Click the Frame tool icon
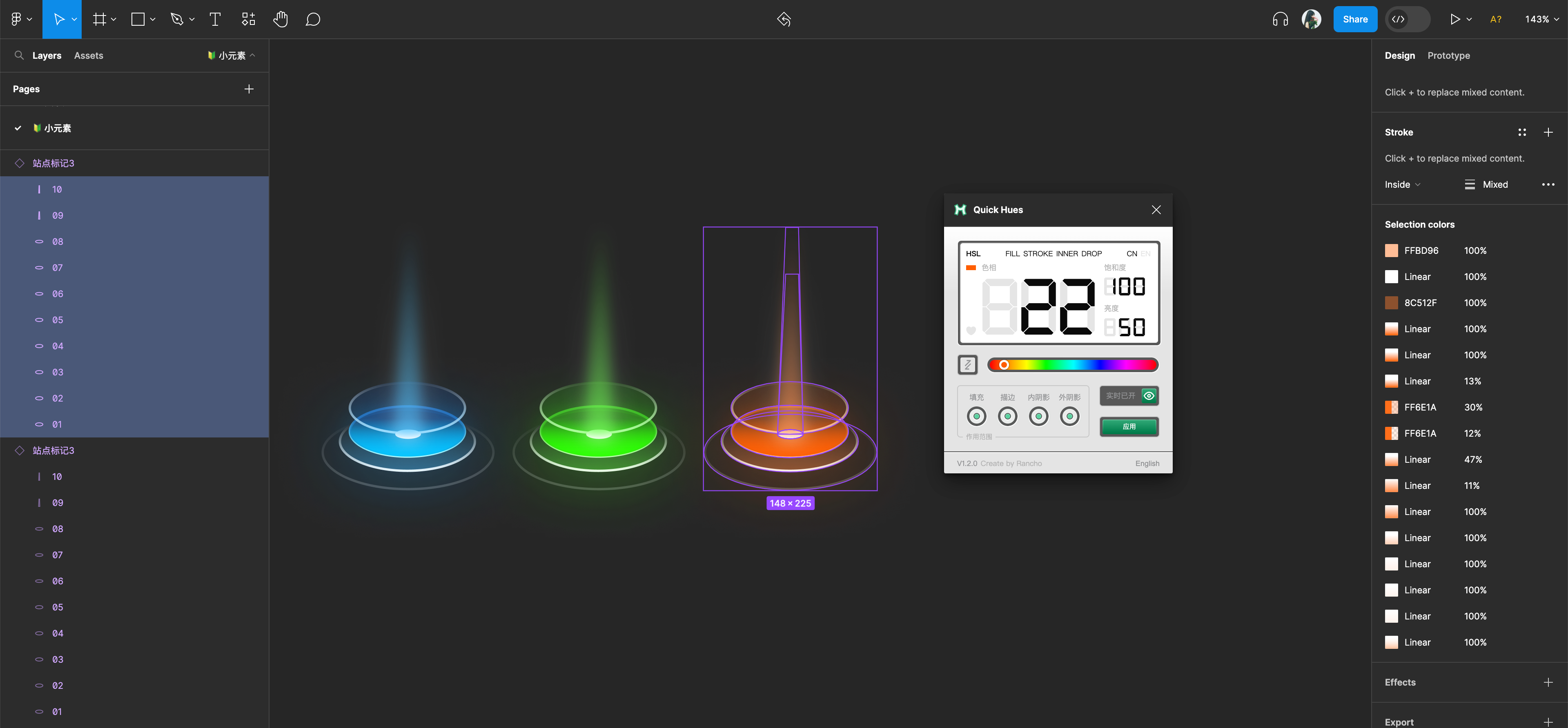Image resolution: width=1568 pixels, height=728 pixels. click(x=99, y=20)
